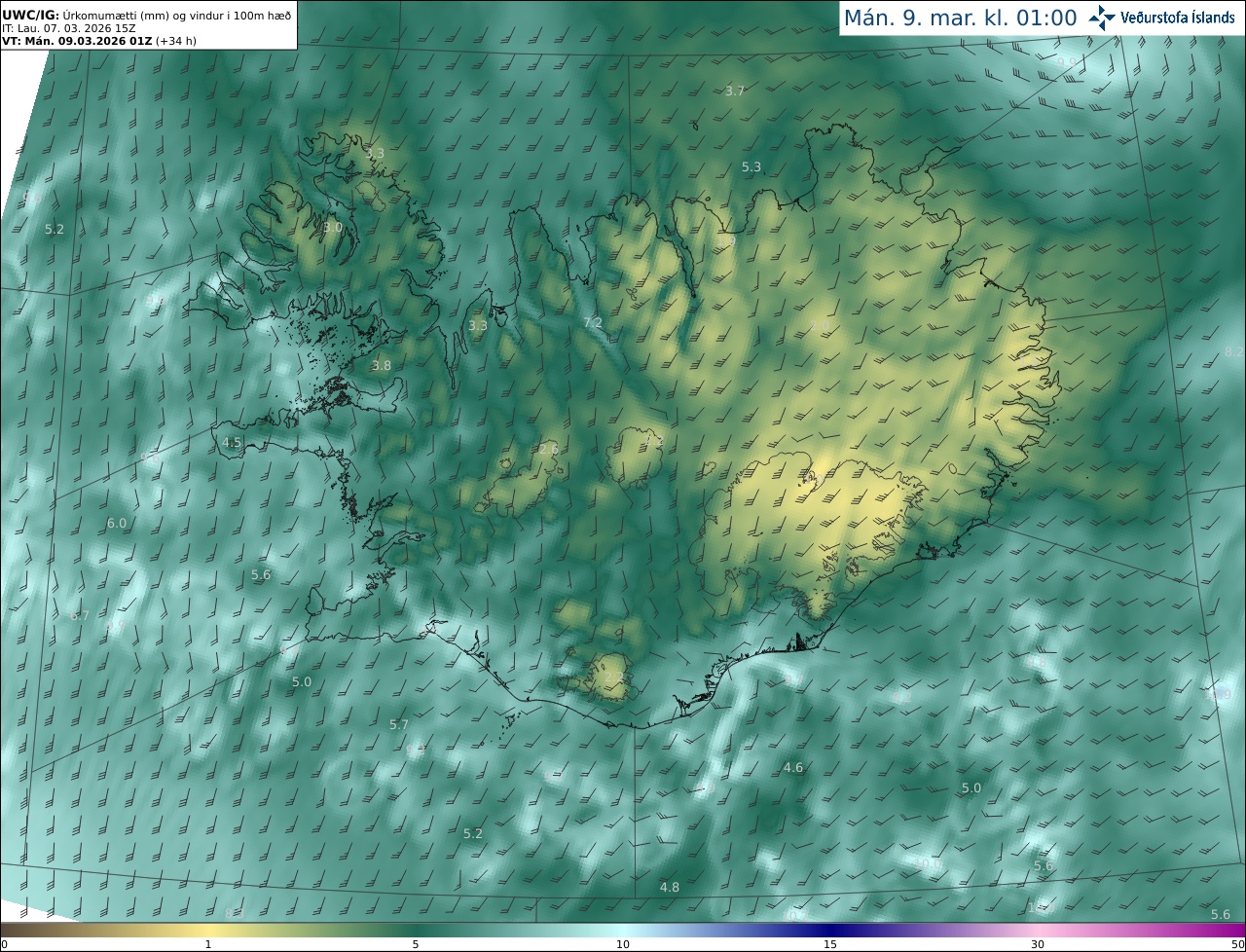Click the 6.7 value label on the map
The height and width of the screenshot is (952, 1246).
point(80,615)
